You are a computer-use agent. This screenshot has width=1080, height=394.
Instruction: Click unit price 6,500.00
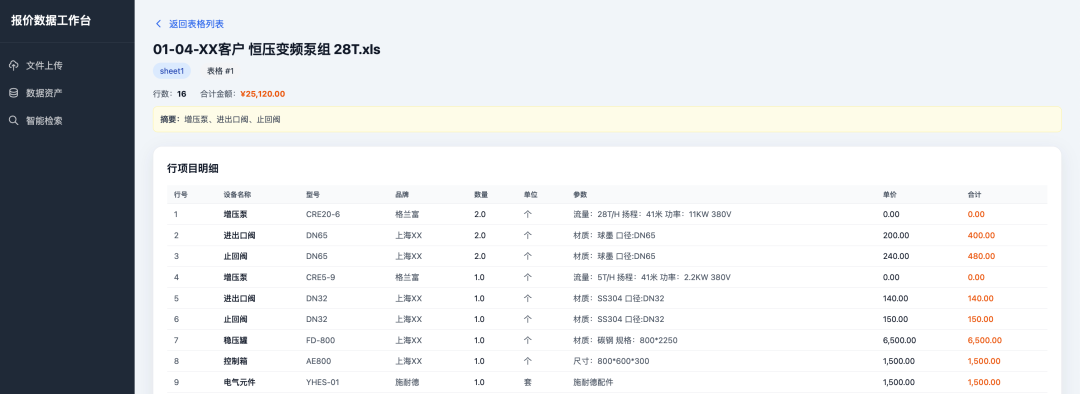point(900,340)
